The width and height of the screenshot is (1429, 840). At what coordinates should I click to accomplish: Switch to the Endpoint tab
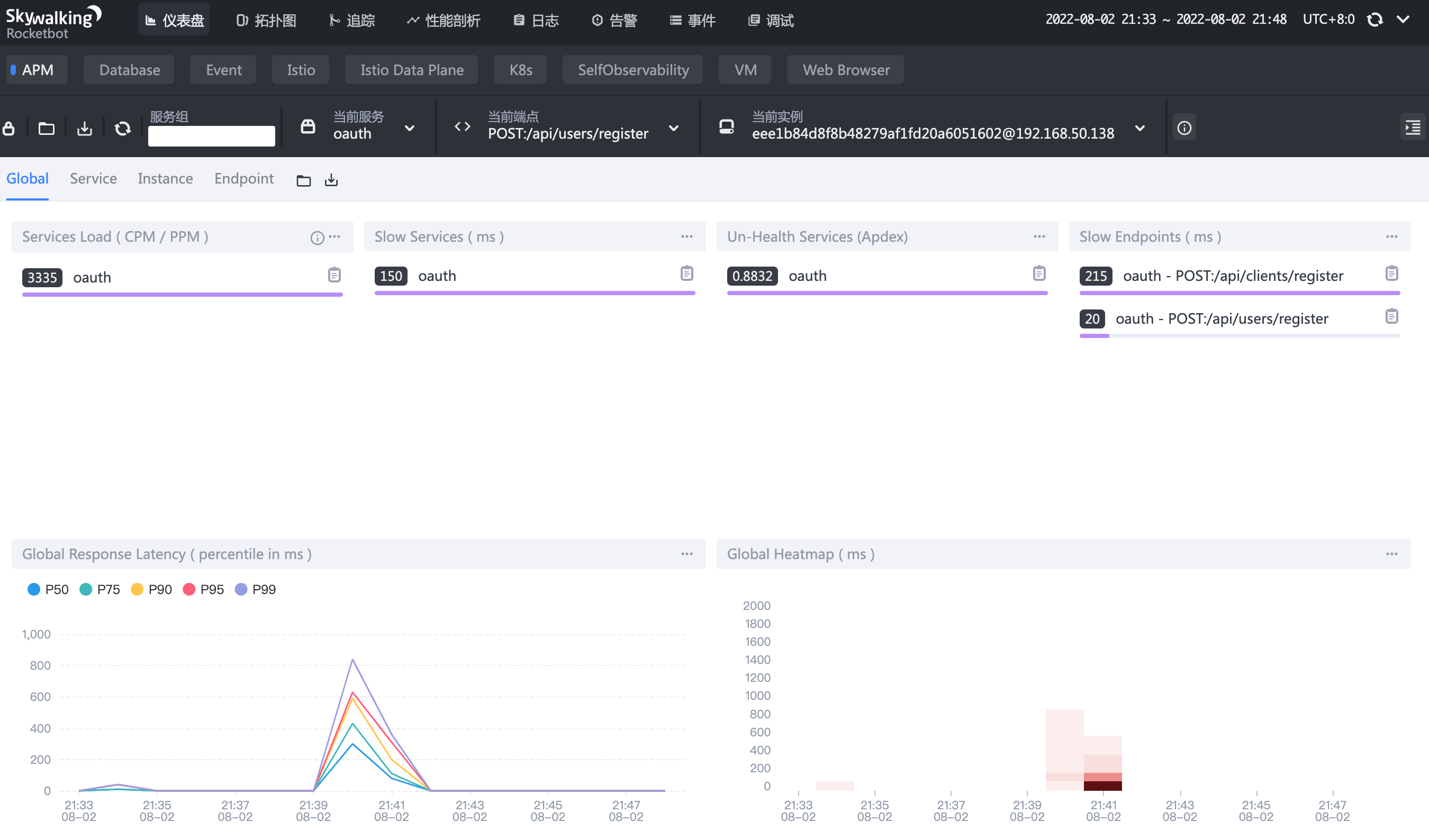point(244,179)
